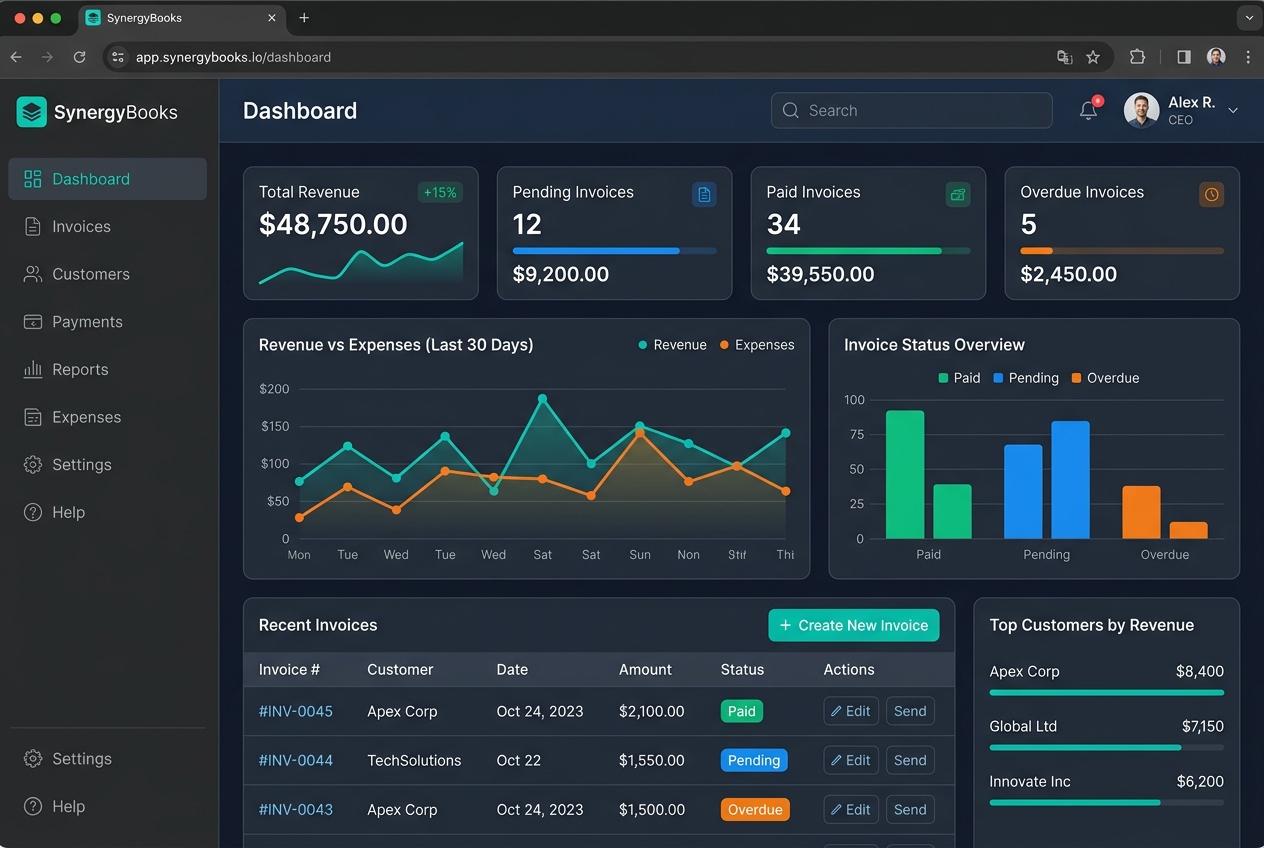
Task: Click Chrome profile avatar in toolbar
Action: pyautogui.click(x=1216, y=57)
